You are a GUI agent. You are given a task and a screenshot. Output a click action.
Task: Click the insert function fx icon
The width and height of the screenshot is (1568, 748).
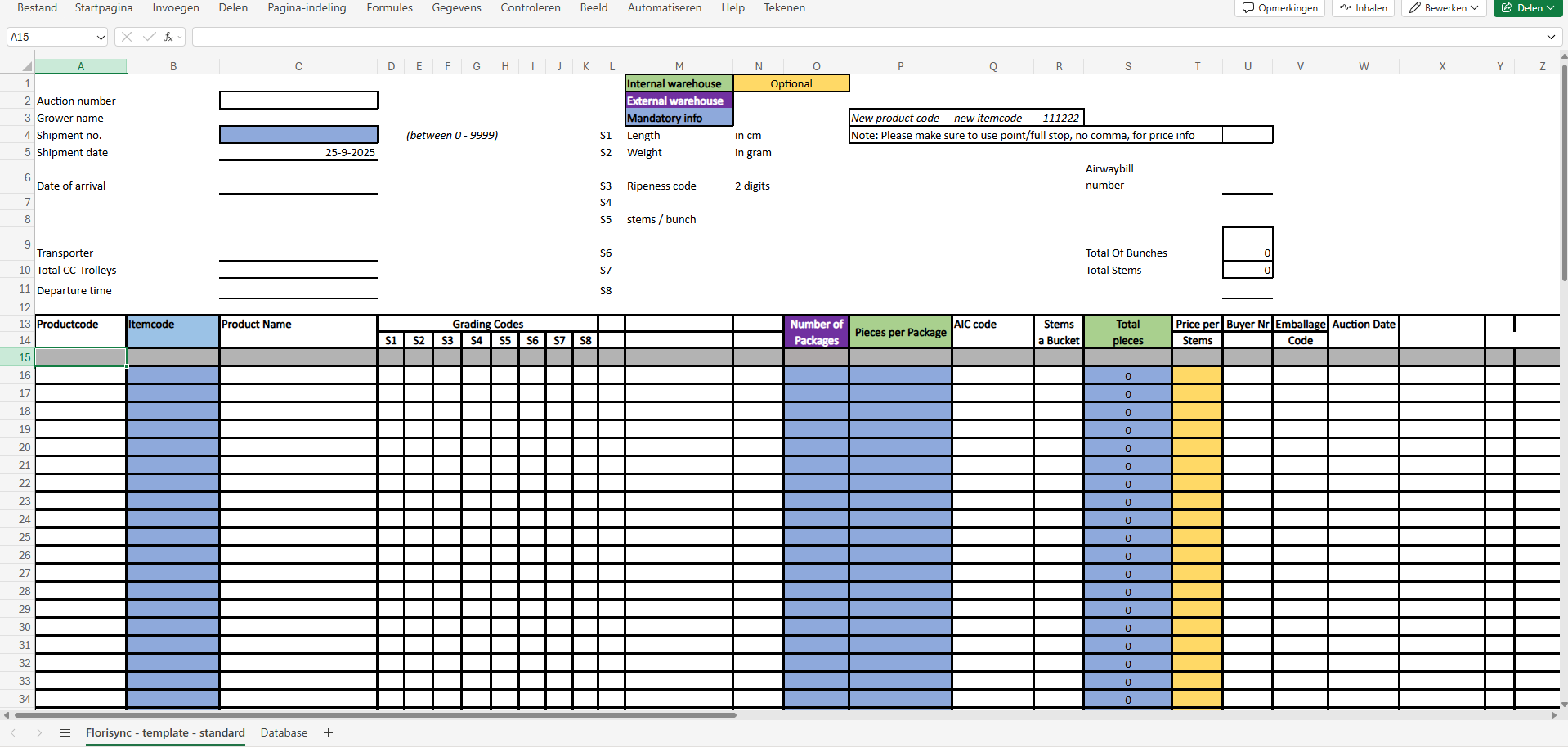168,37
